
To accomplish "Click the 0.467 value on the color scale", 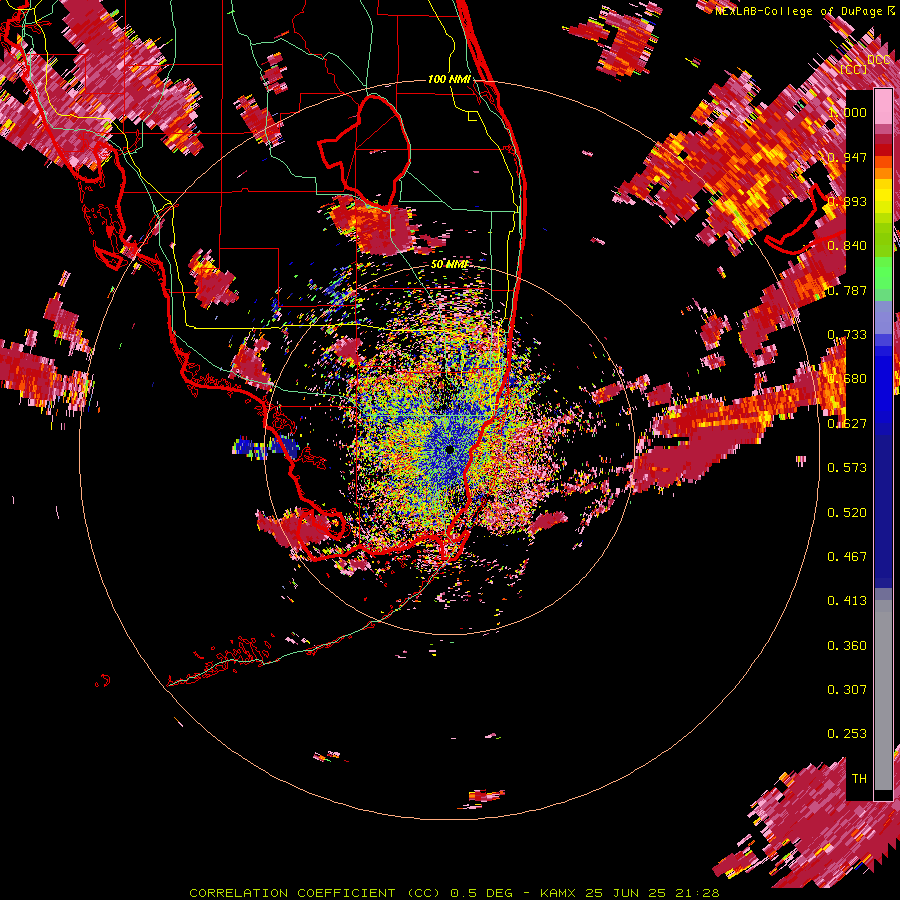I will (847, 557).
